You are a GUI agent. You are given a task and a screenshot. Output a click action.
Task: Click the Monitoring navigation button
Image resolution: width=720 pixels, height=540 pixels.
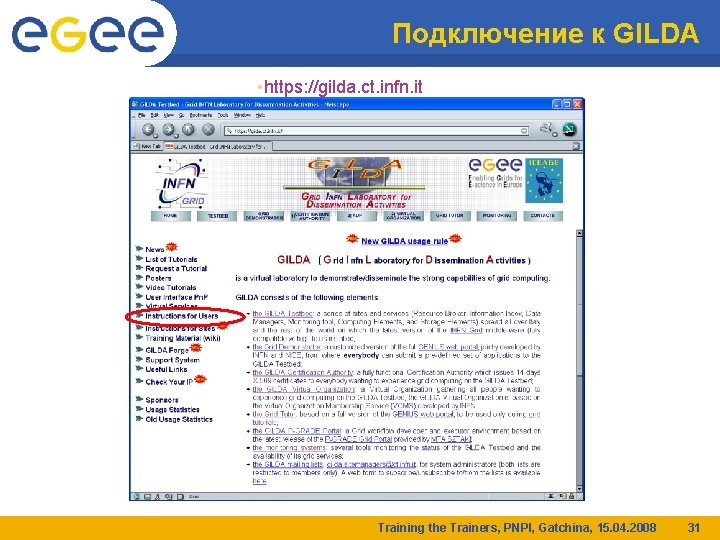coord(496,216)
